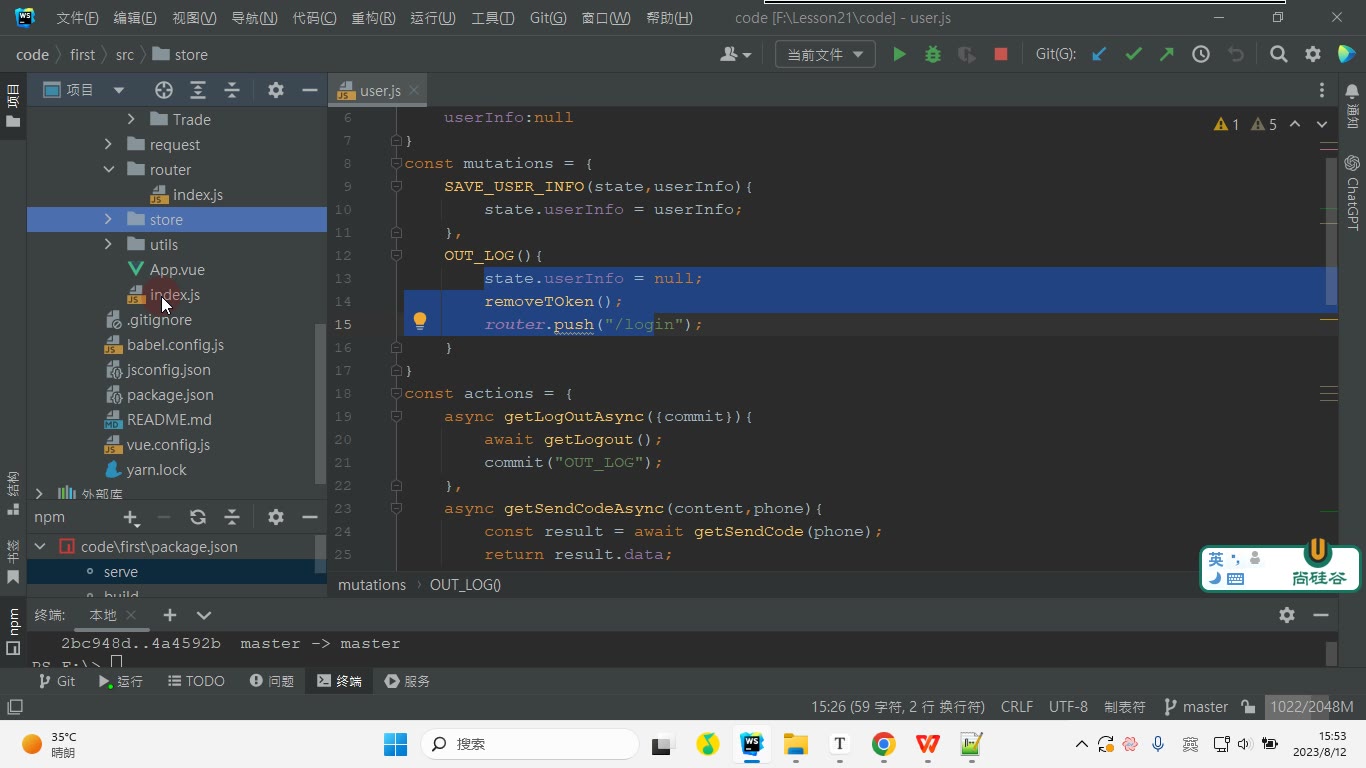Click the yellow intention lightbulb

420,322
